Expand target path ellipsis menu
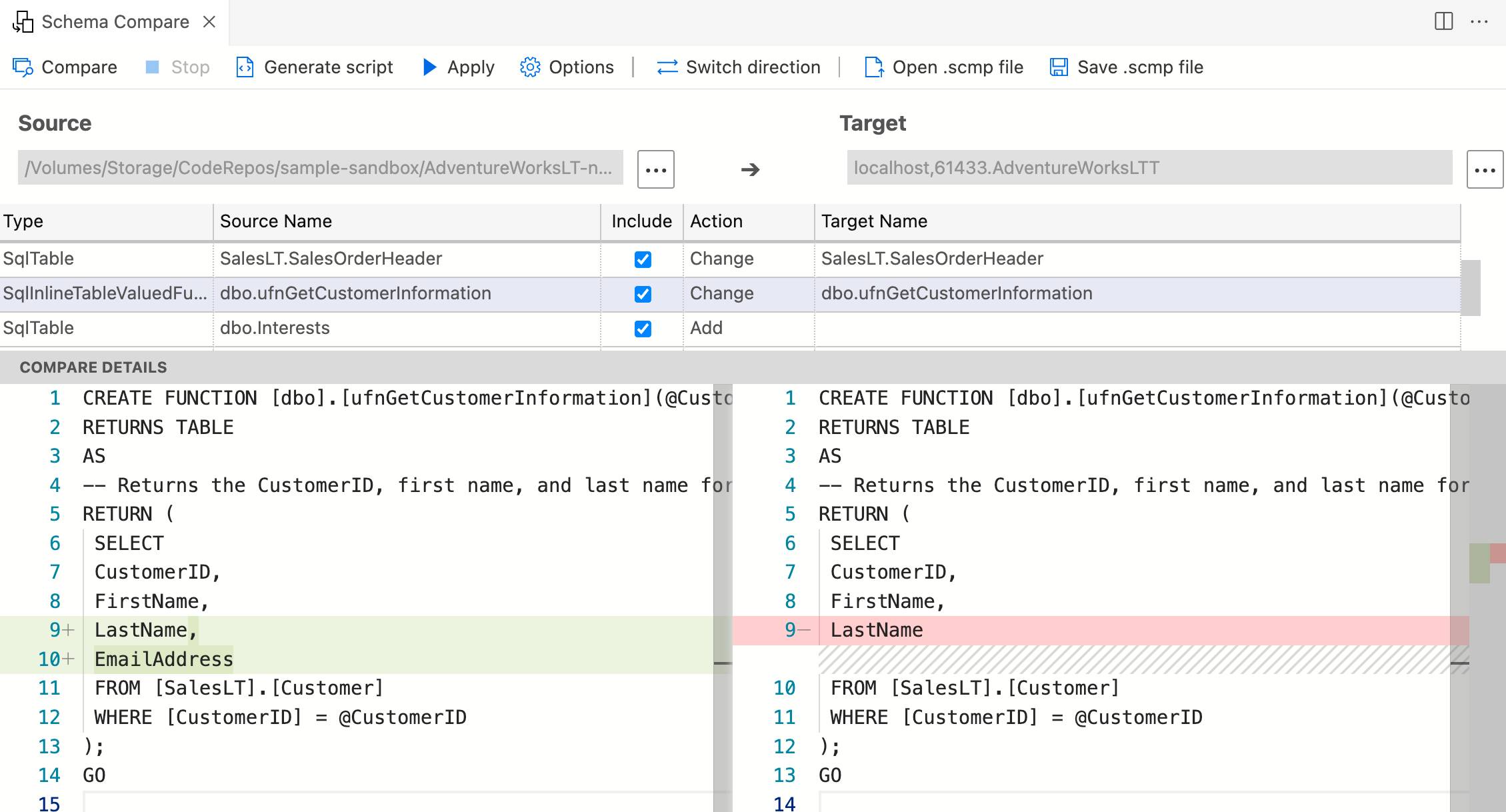The width and height of the screenshot is (1506, 812). click(1483, 168)
